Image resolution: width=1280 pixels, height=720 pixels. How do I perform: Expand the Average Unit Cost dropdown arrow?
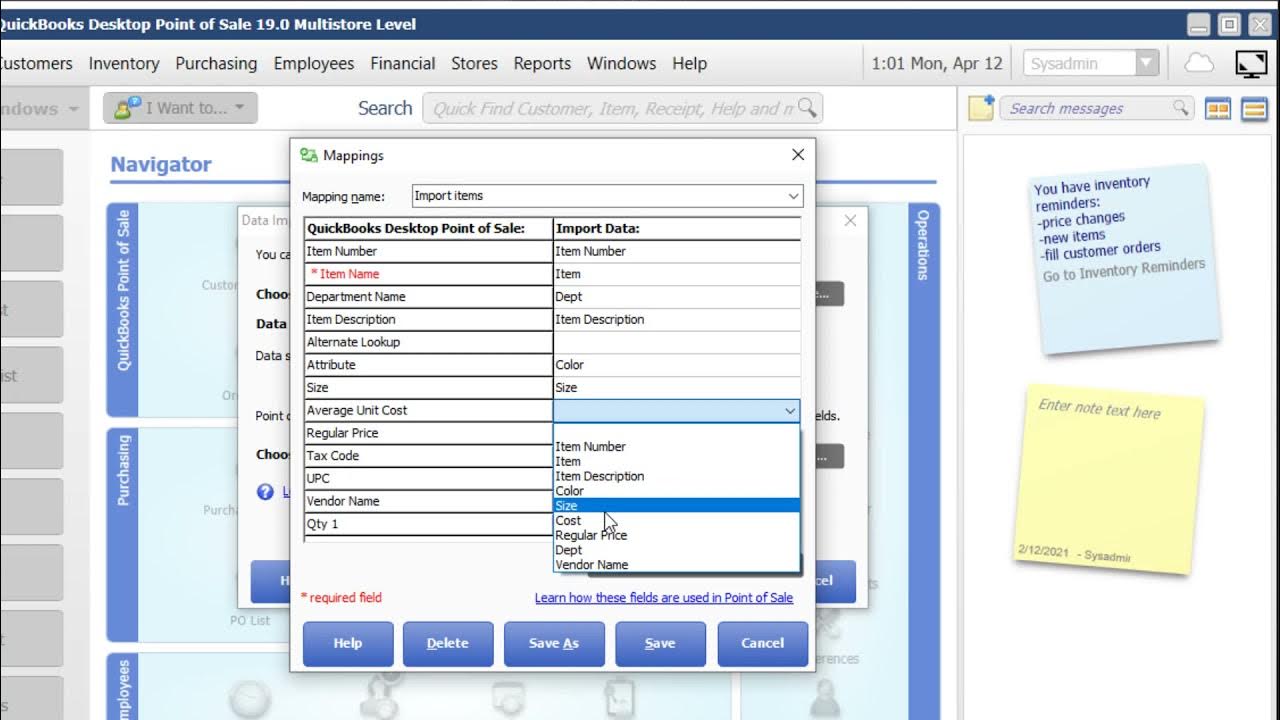[790, 410]
